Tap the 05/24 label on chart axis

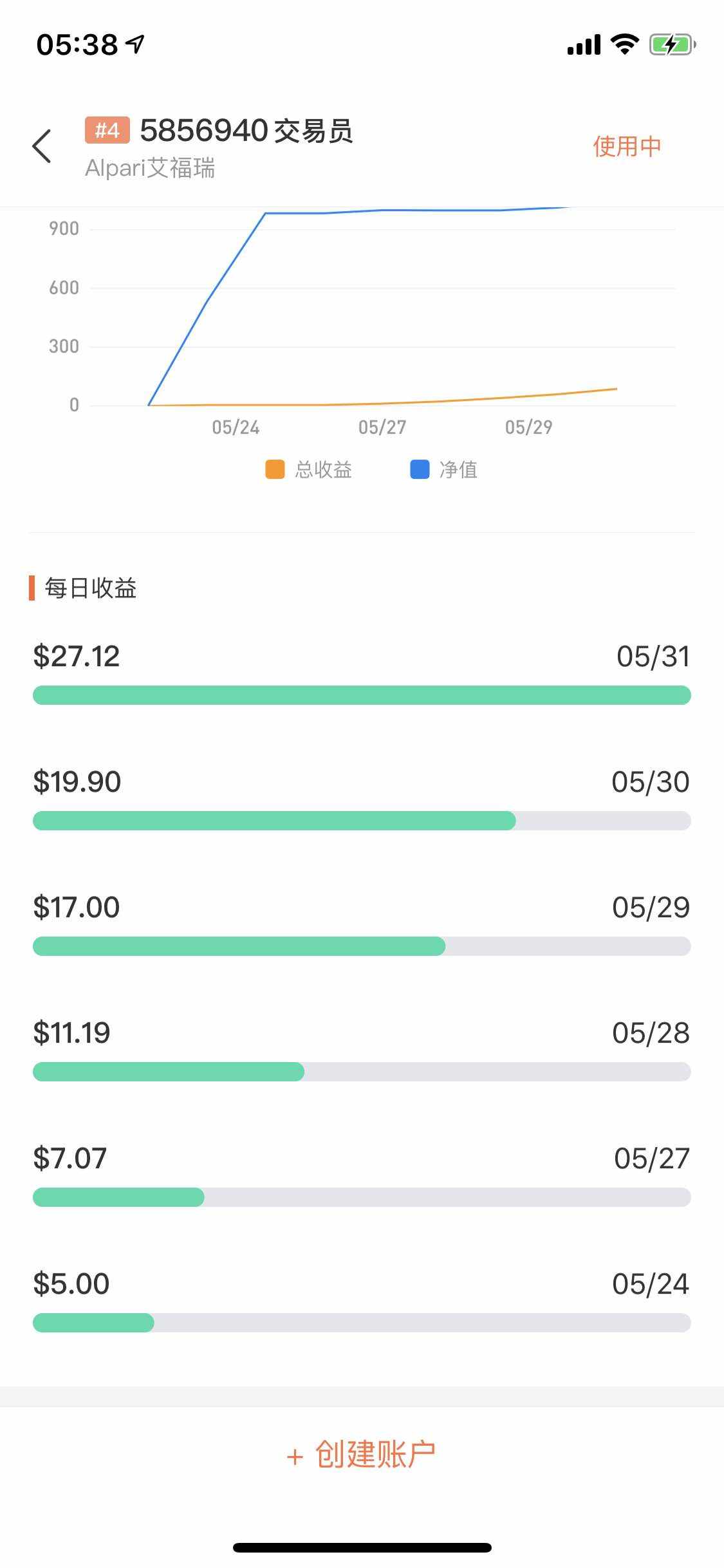pos(236,427)
